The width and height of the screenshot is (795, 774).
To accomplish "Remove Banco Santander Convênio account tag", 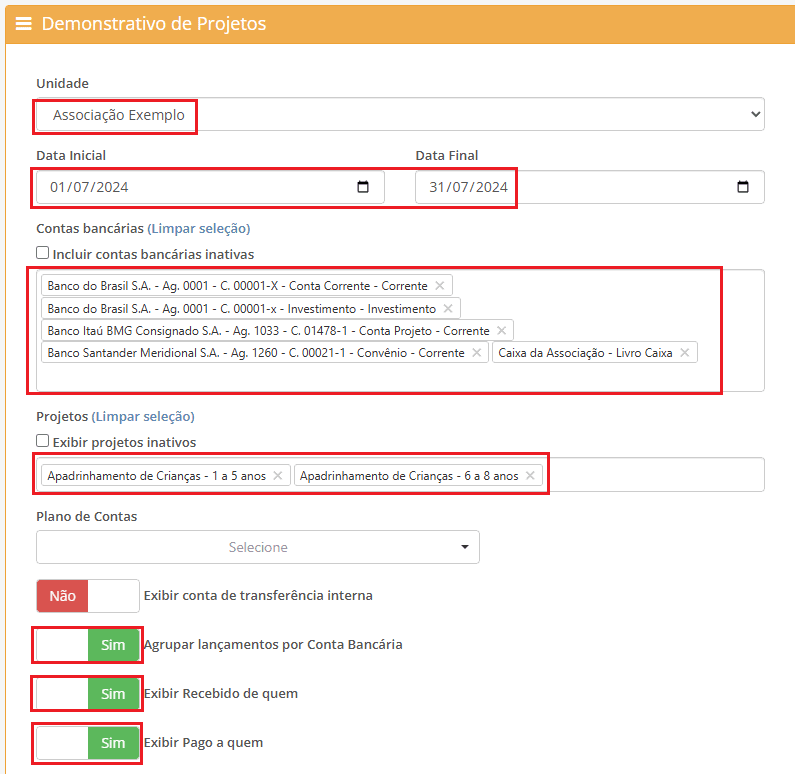I will point(477,353).
